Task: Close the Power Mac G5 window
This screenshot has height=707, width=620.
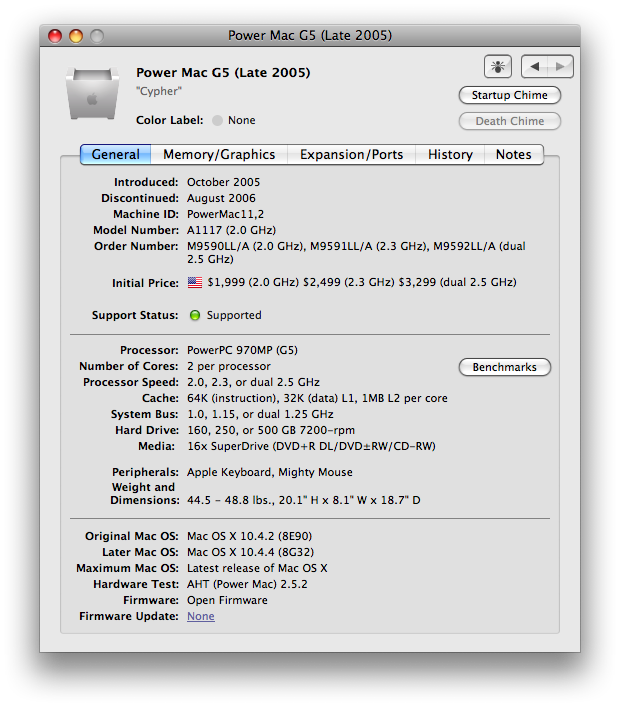Action: click(55, 36)
